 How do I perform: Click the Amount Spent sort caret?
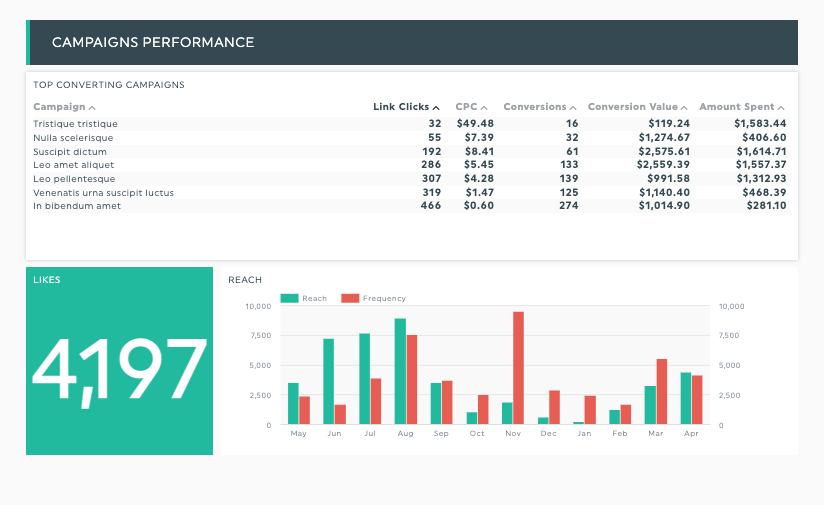pyautogui.click(x=781, y=108)
